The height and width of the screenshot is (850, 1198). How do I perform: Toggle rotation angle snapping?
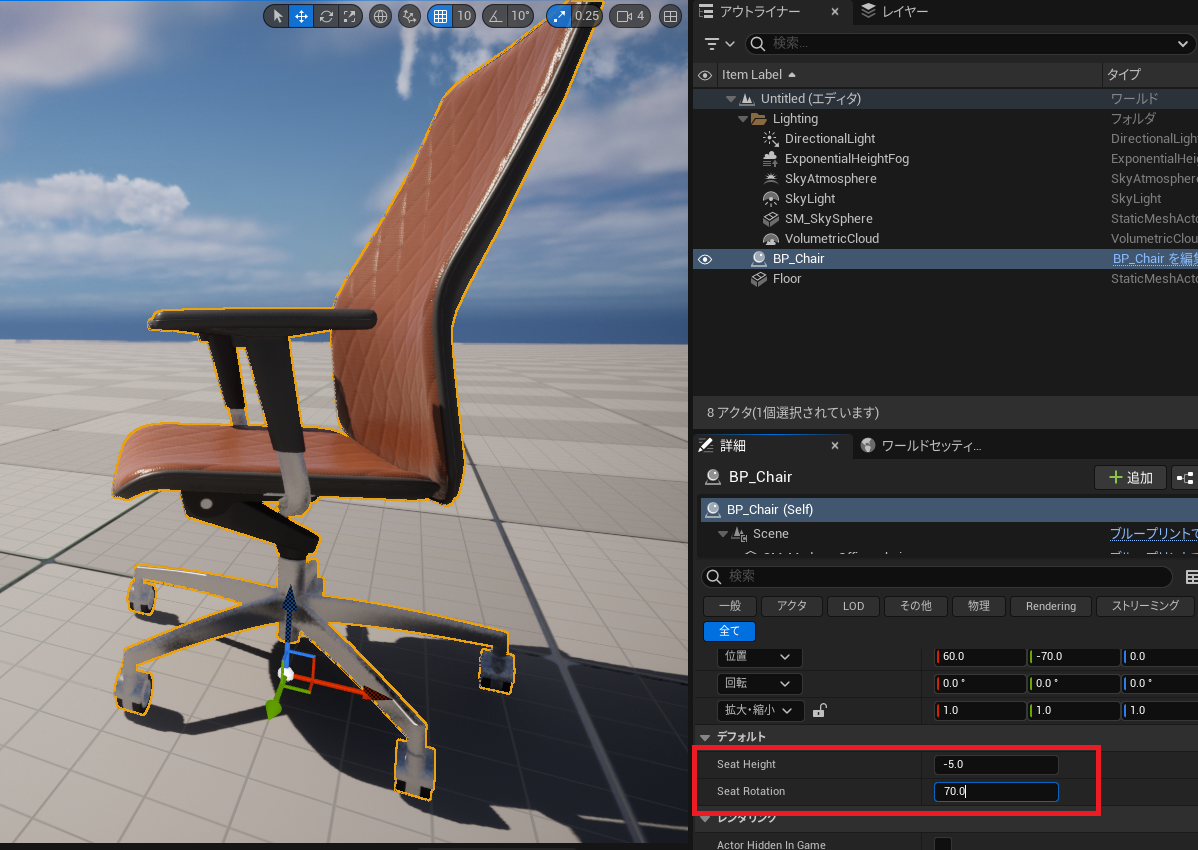(495, 16)
